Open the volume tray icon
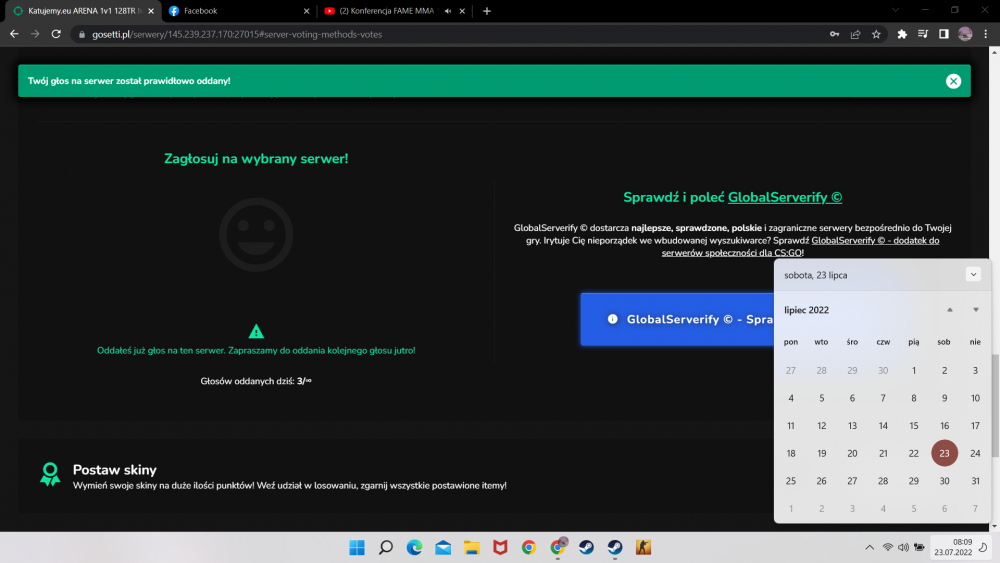The image size is (1000, 563). pos(903,548)
